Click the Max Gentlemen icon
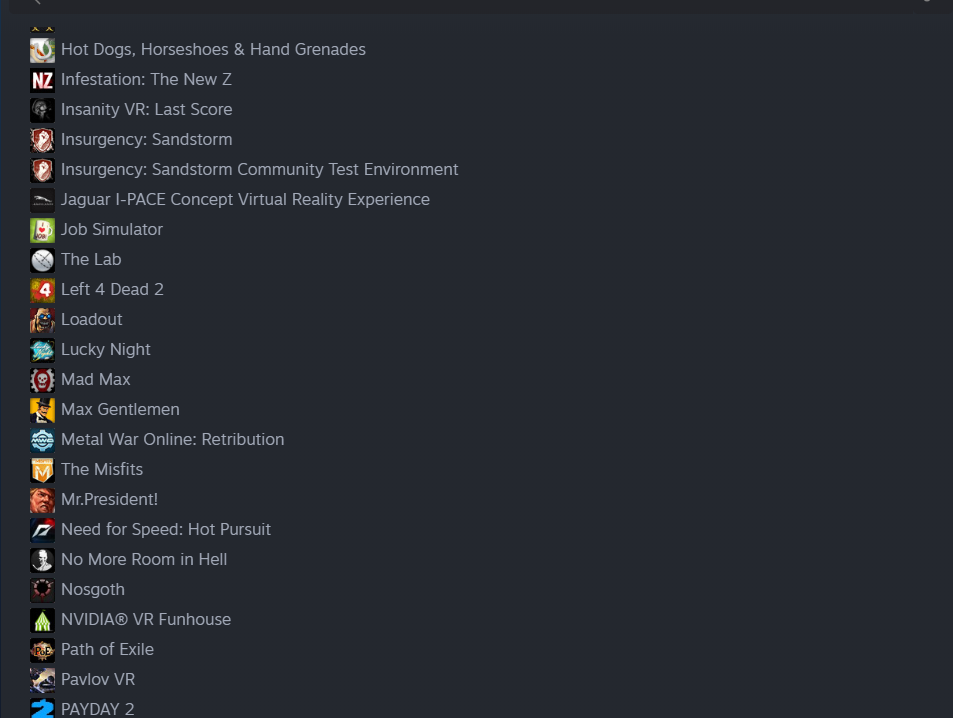The image size is (953, 718). coord(42,410)
